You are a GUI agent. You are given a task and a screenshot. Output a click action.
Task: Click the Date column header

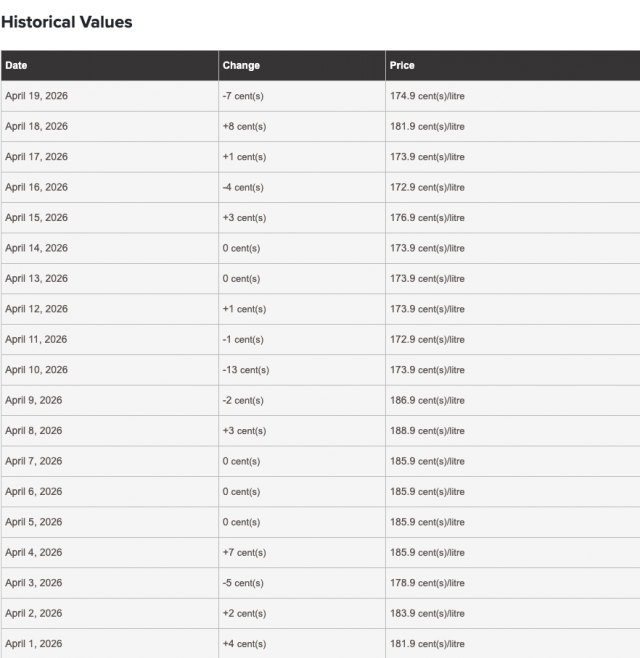pyautogui.click(x=16, y=65)
